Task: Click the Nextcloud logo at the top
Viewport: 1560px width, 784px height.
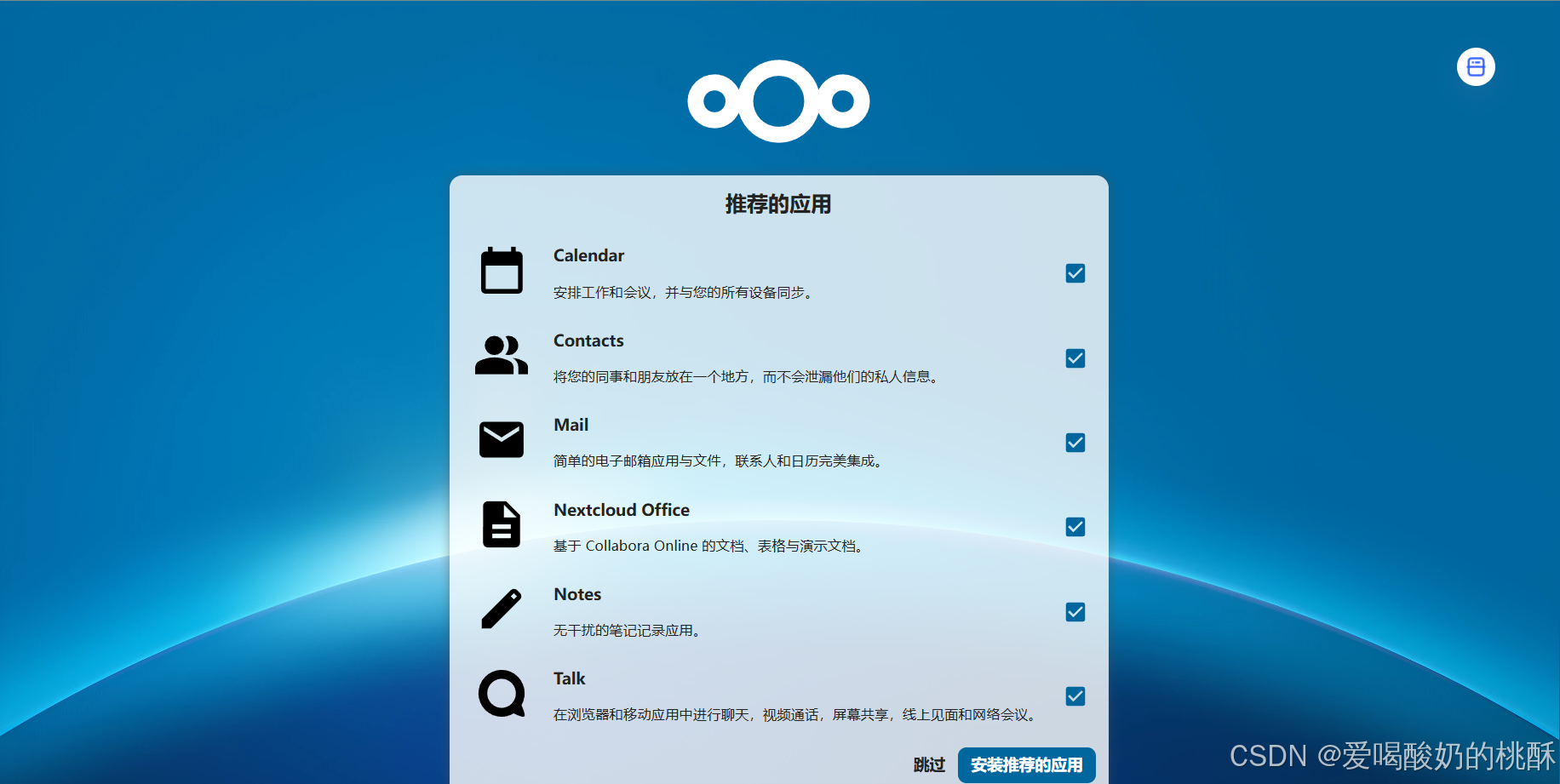Action: pyautogui.click(x=777, y=100)
